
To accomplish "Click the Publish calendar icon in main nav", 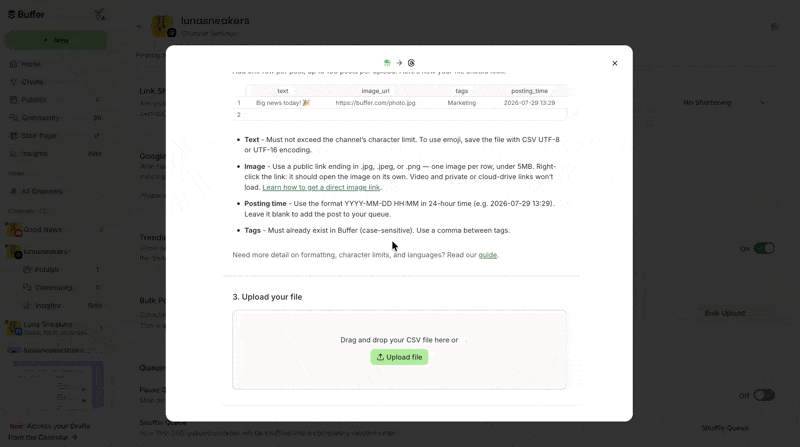I will (x=14, y=100).
